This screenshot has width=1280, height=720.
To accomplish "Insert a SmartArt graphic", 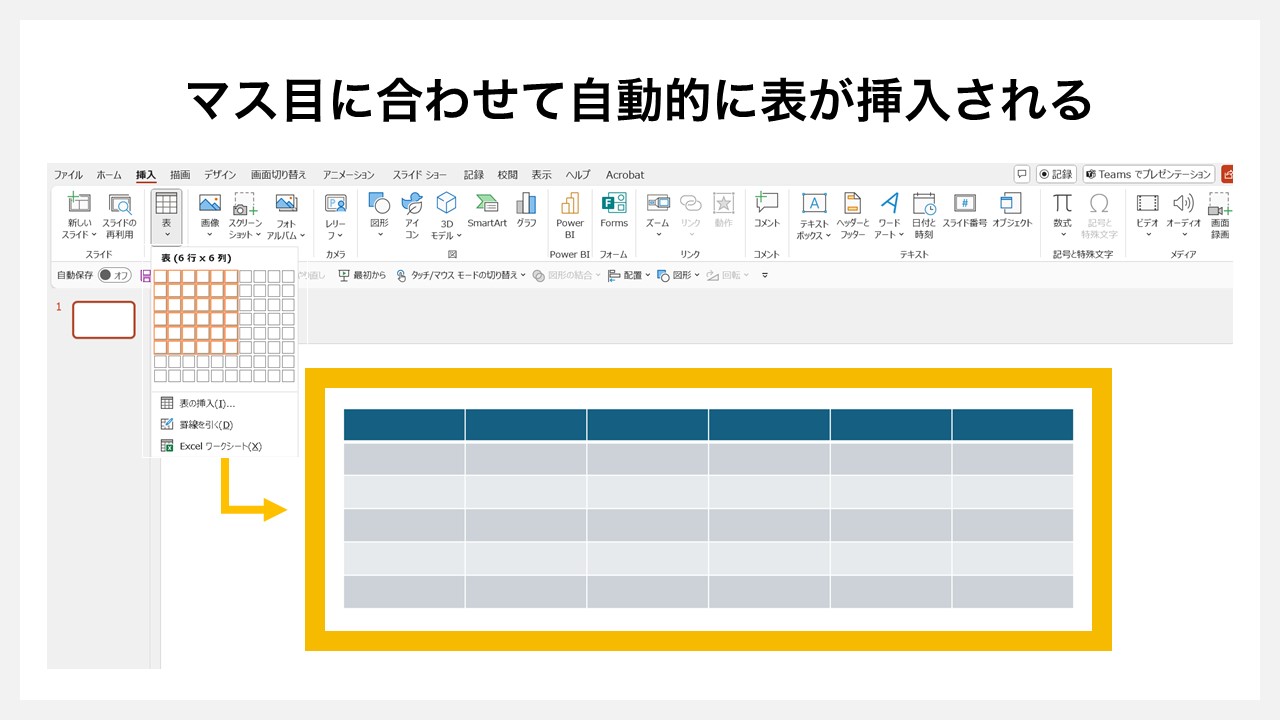I will 487,212.
